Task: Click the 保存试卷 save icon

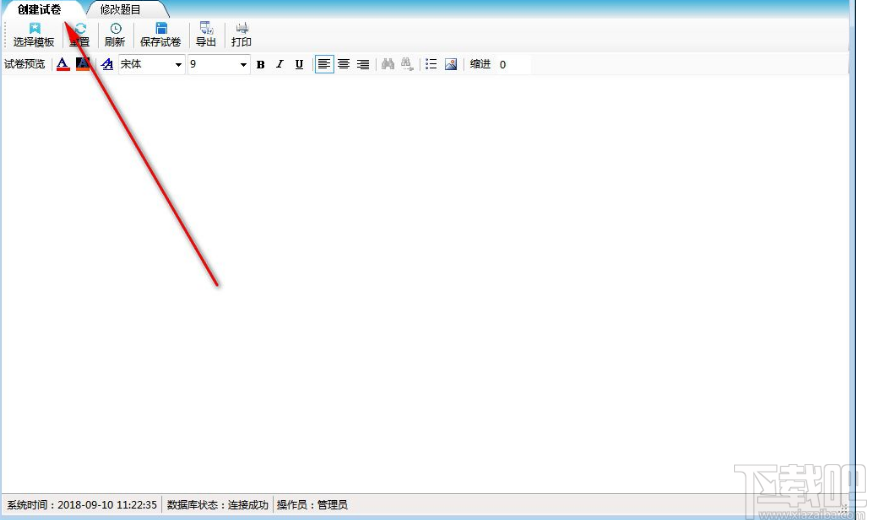Action: (x=161, y=28)
